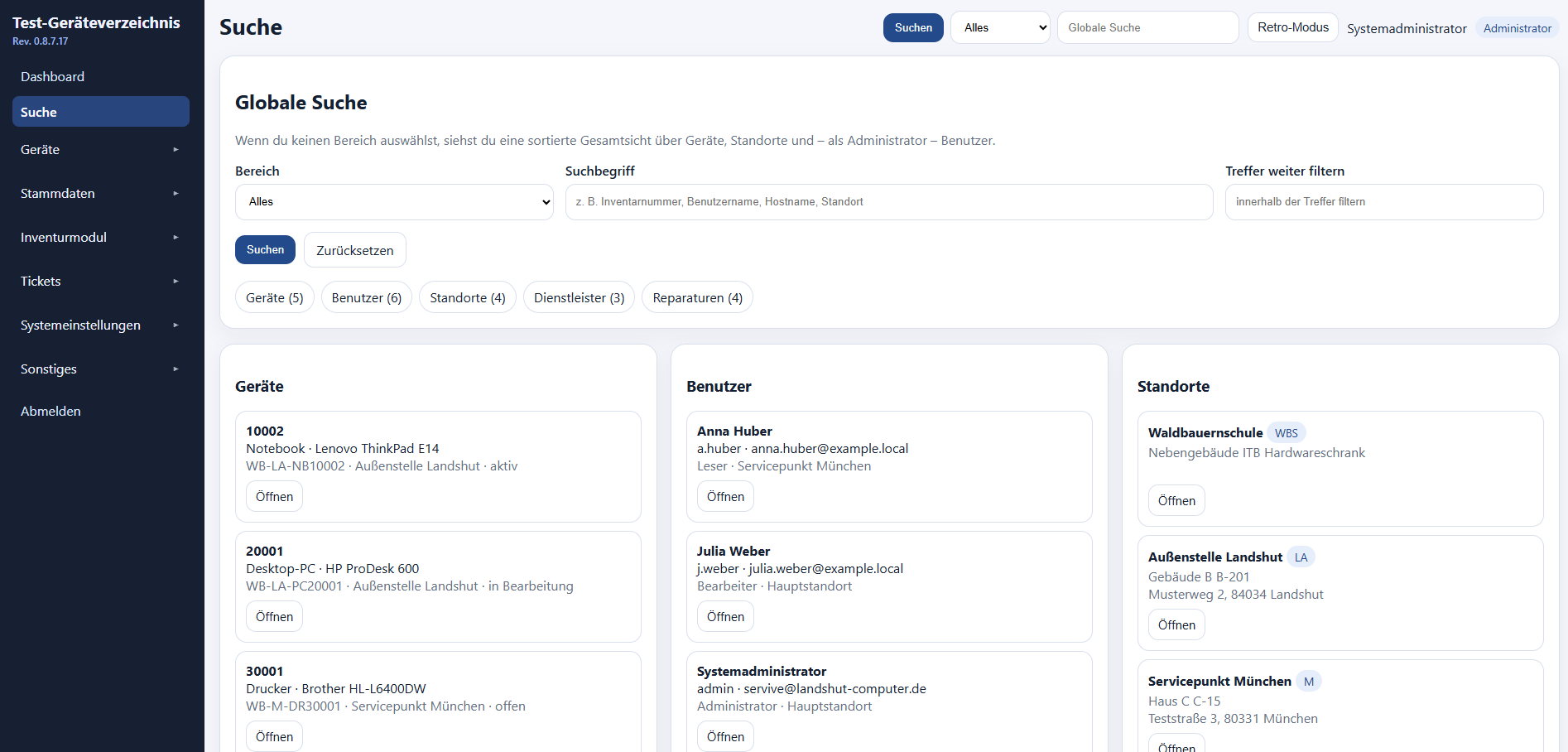Click Abmelden to log out
The height and width of the screenshot is (752, 1568).
tap(101, 412)
